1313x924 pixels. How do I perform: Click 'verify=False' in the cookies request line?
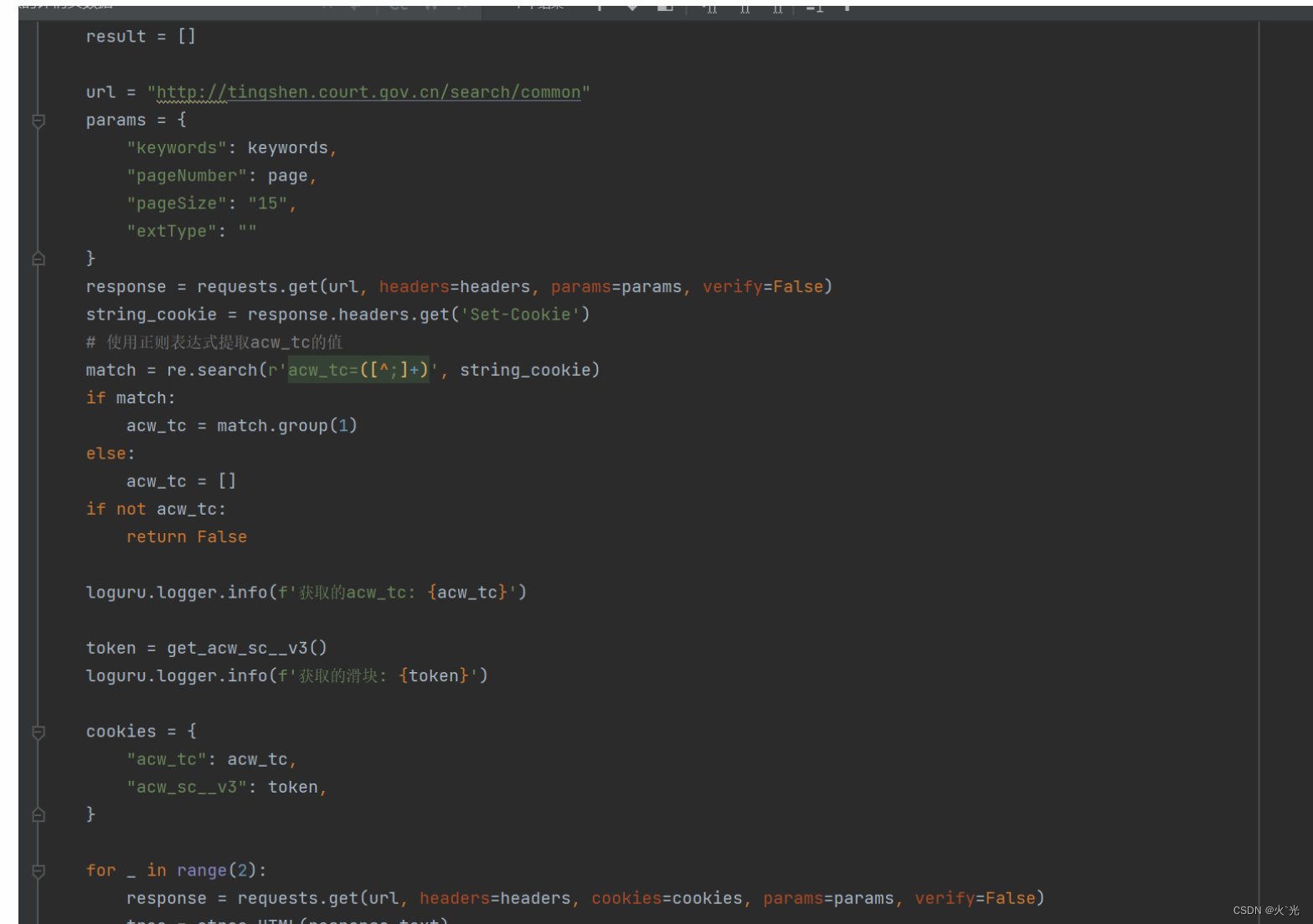tap(975, 898)
